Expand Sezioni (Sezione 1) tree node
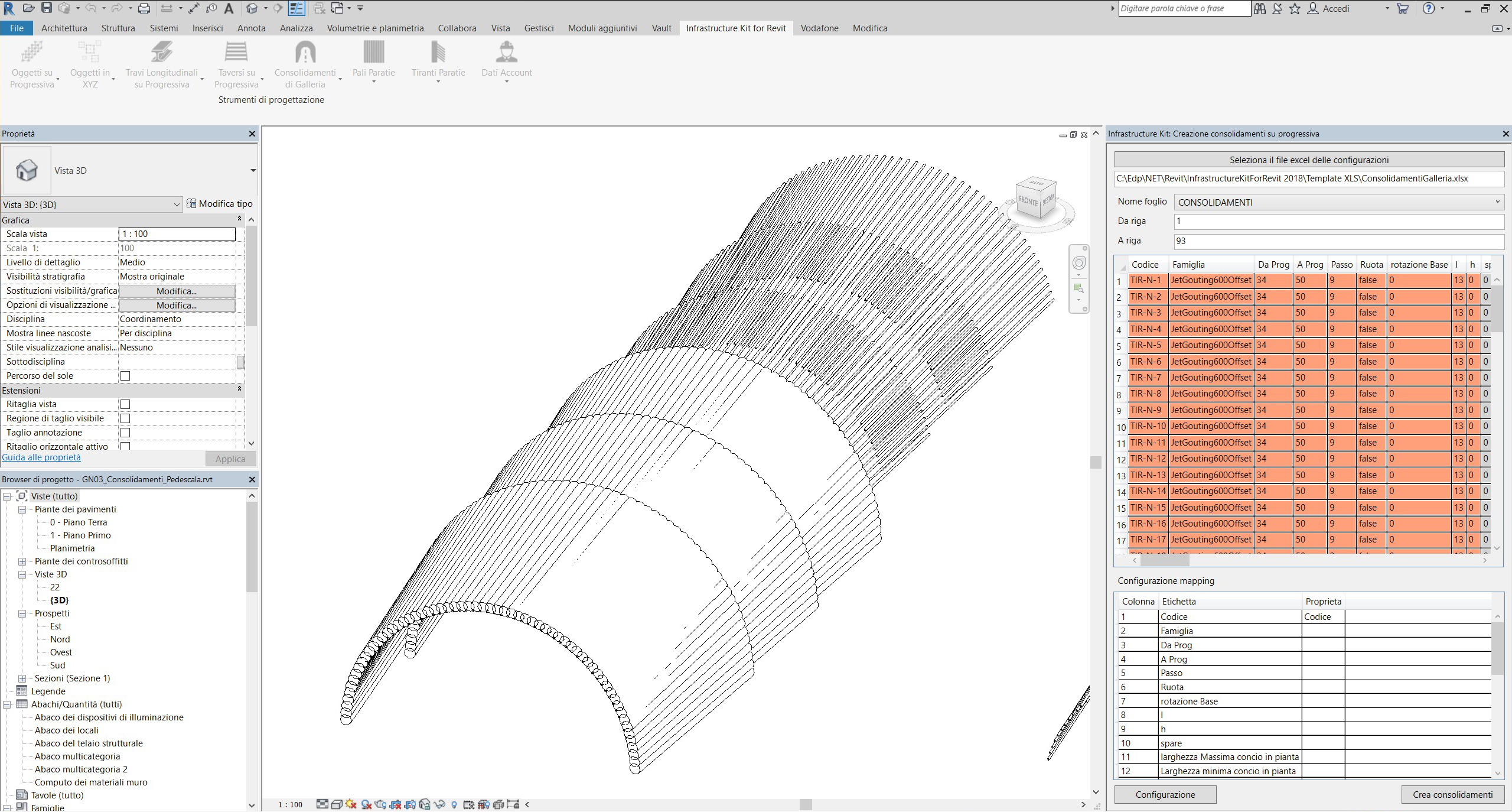This screenshot has height=812, width=1512. [x=22, y=678]
